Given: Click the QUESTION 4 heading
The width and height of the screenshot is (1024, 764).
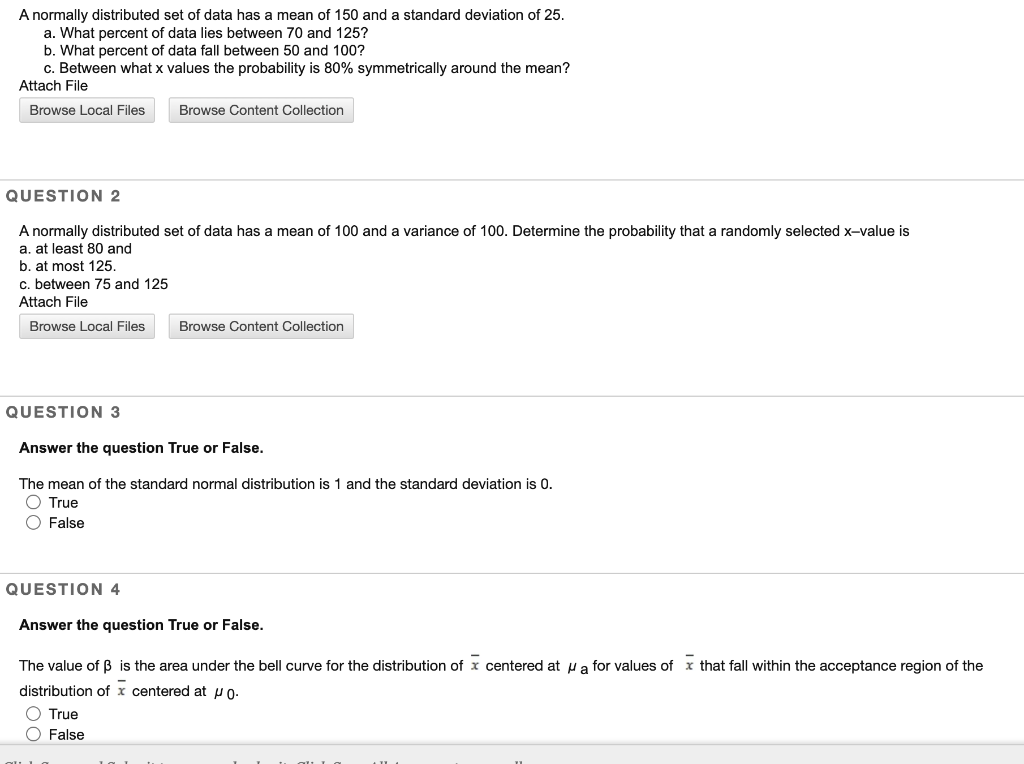Looking at the screenshot, I should pos(63,589).
